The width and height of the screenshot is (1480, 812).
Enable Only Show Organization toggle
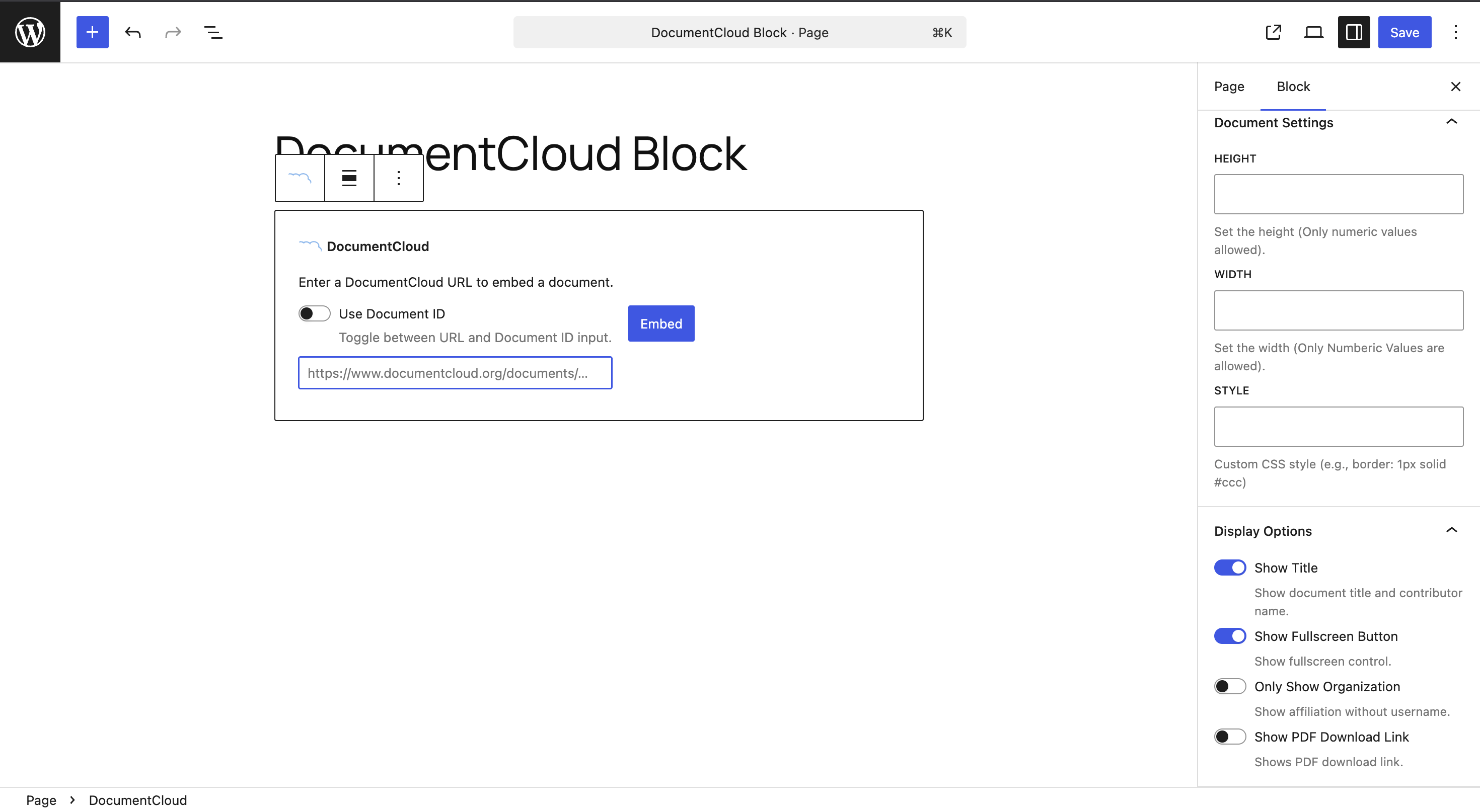coord(1230,686)
